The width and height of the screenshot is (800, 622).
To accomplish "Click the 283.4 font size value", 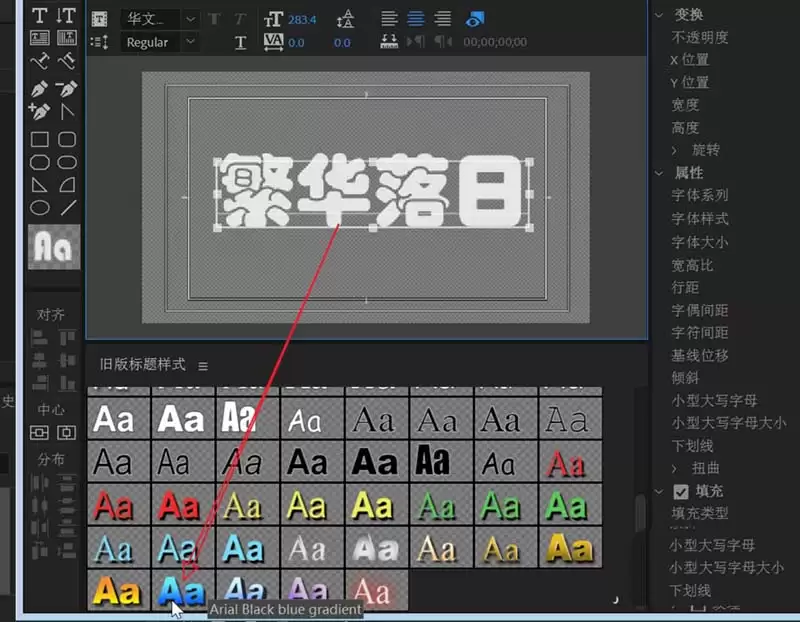I will tap(300, 19).
